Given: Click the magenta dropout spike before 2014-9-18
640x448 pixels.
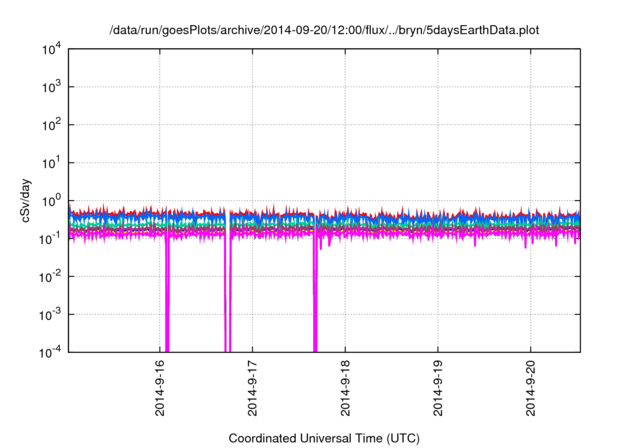Looking at the screenshot, I should coord(315,294).
